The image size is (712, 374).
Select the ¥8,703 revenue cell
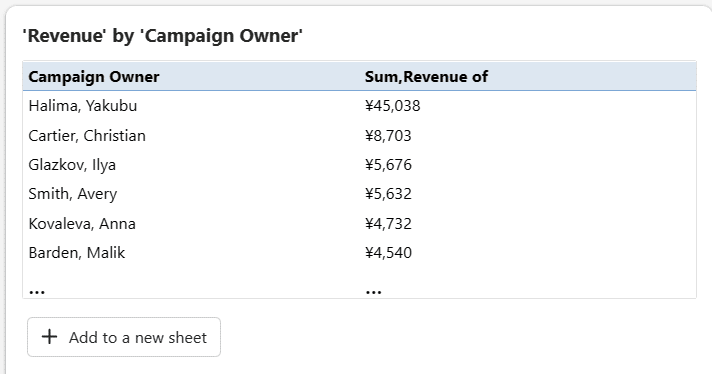[388, 136]
